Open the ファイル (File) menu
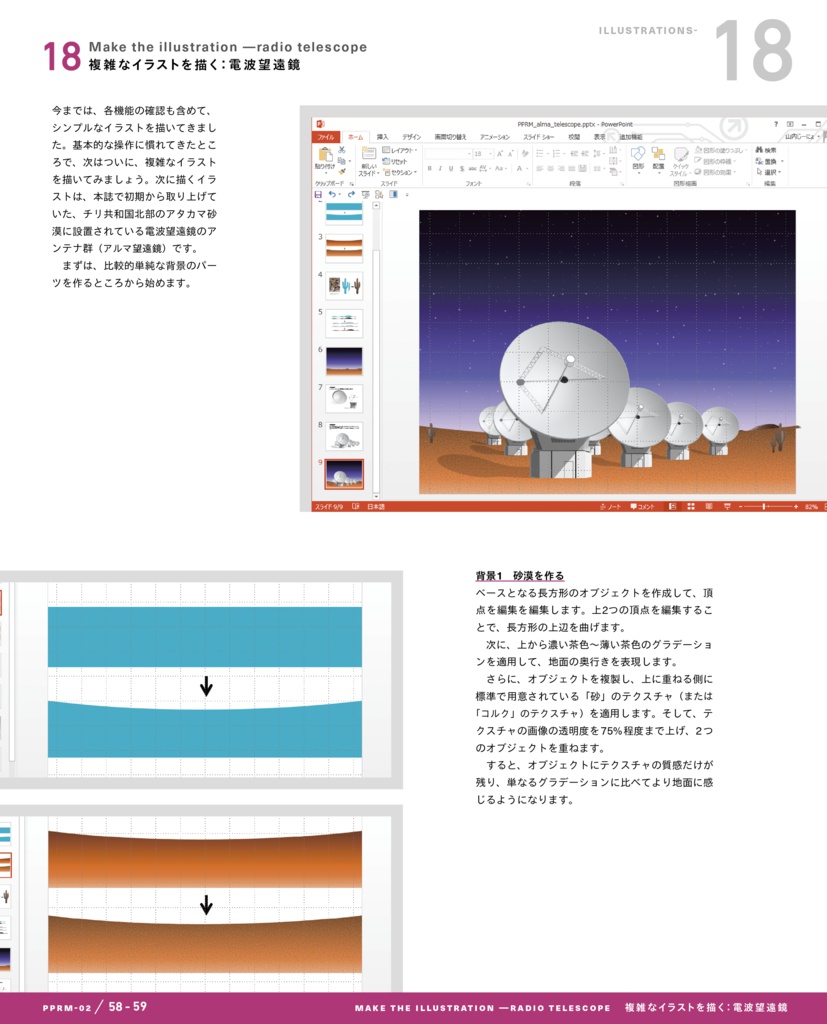 [x=325, y=136]
